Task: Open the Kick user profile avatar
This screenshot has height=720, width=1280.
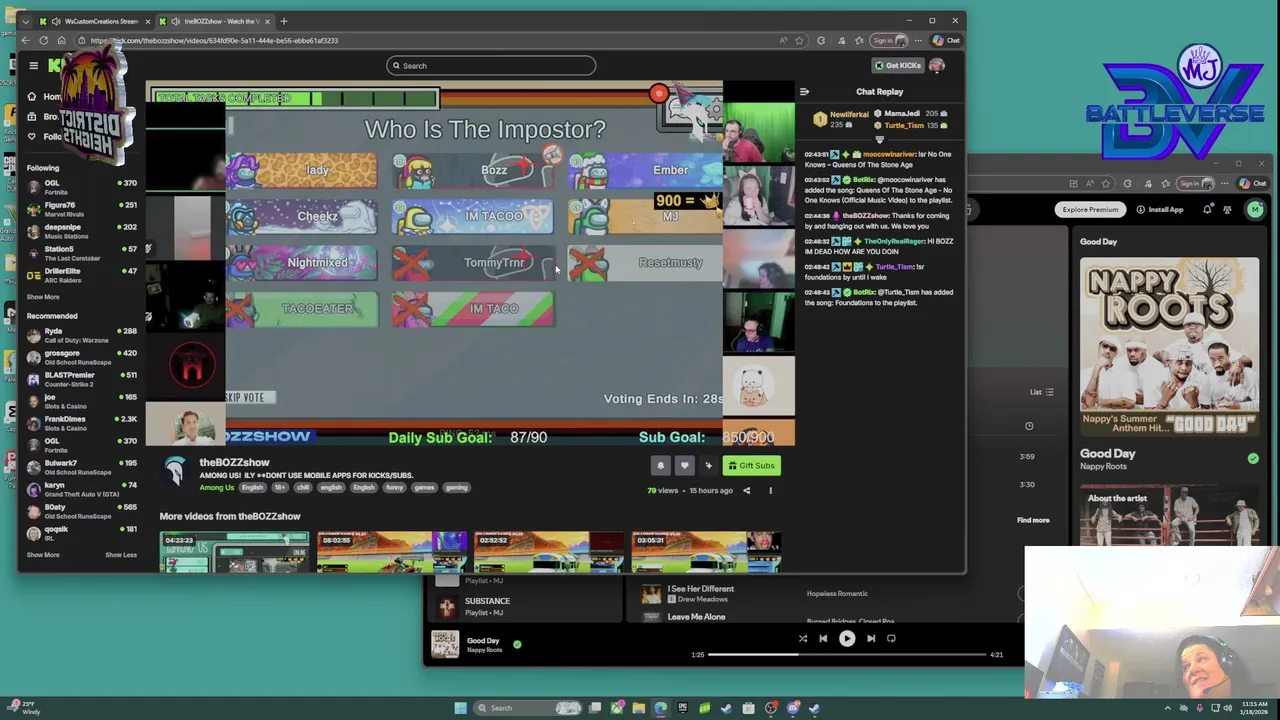Action: click(937, 66)
